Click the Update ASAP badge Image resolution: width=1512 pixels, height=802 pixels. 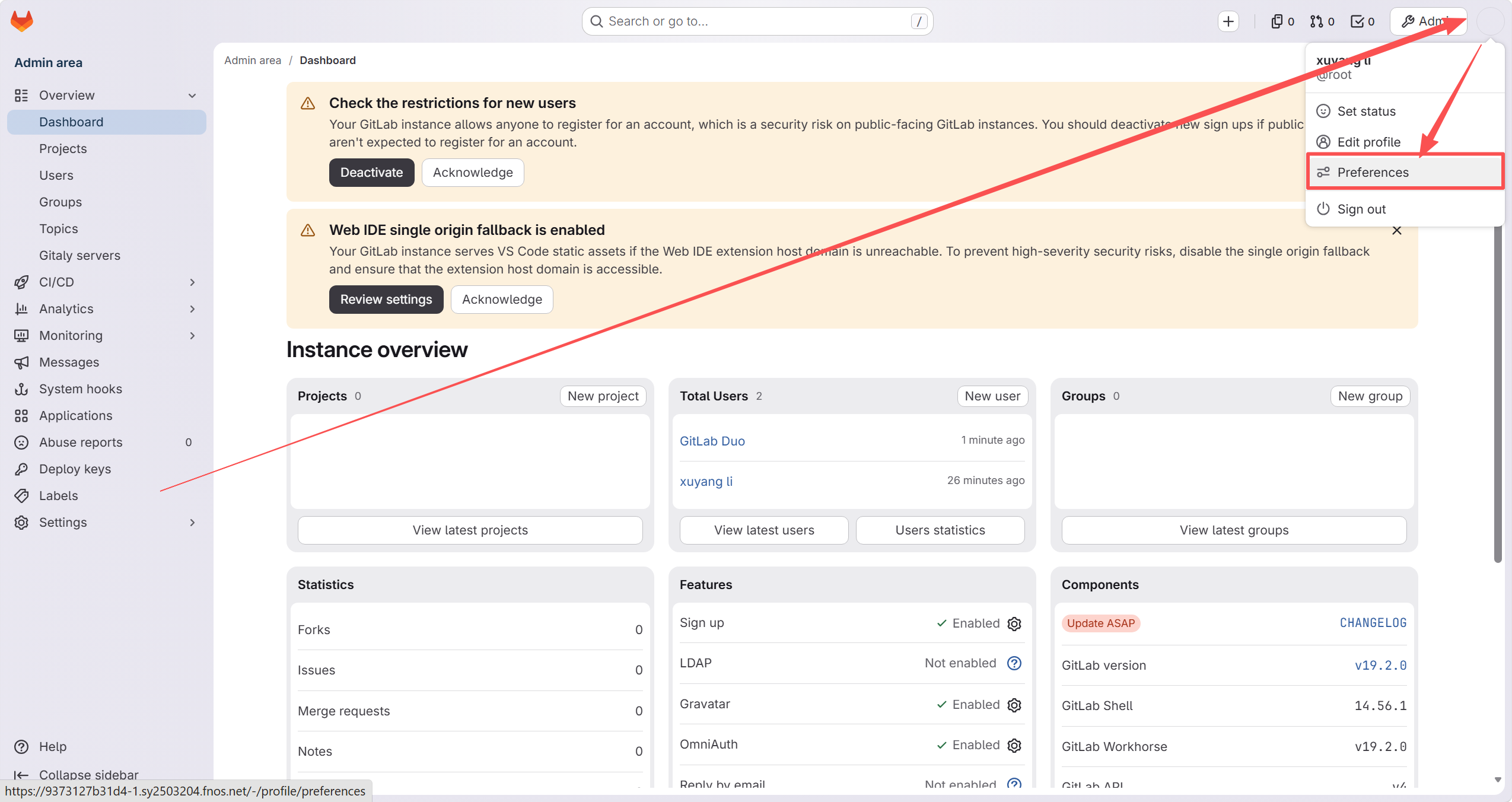(x=1101, y=623)
